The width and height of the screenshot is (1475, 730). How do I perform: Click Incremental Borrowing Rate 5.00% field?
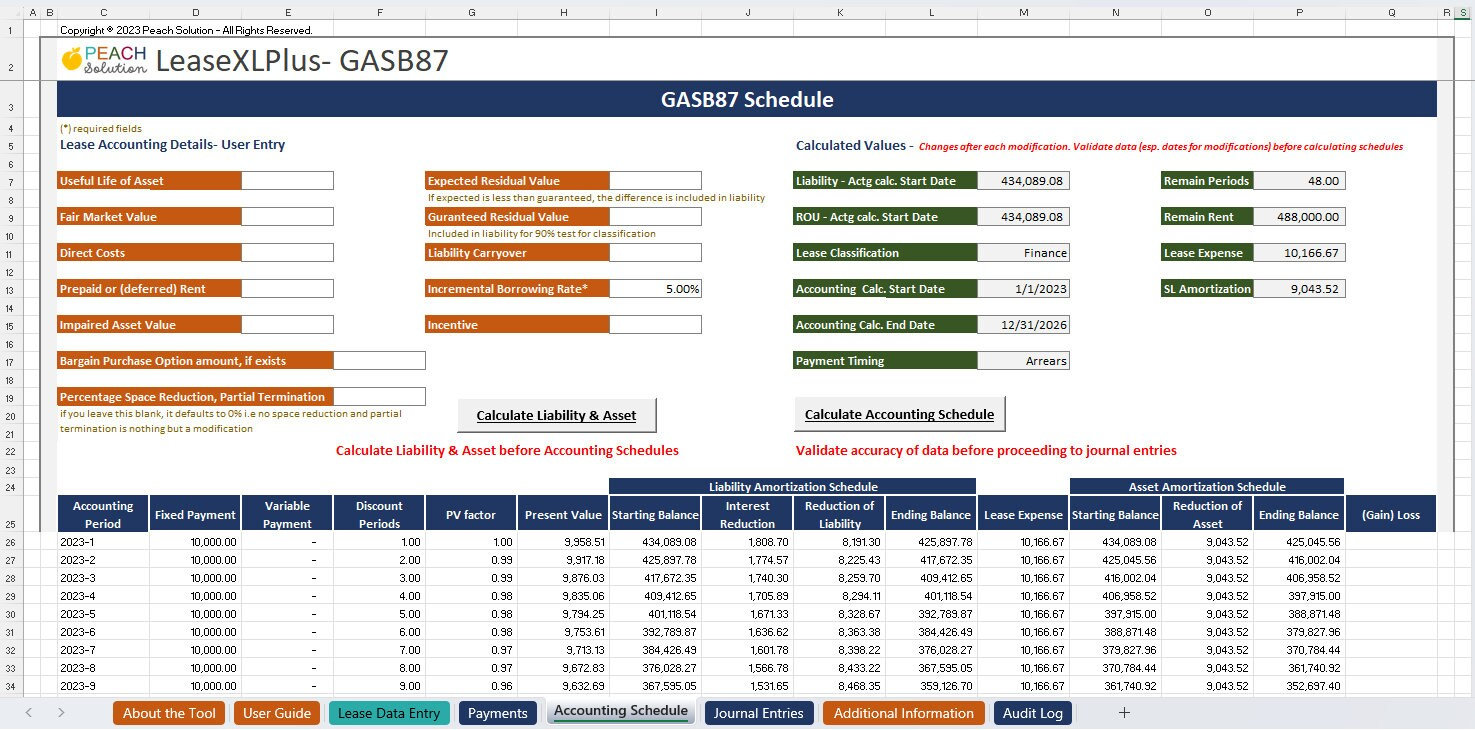pyautogui.click(x=655, y=289)
